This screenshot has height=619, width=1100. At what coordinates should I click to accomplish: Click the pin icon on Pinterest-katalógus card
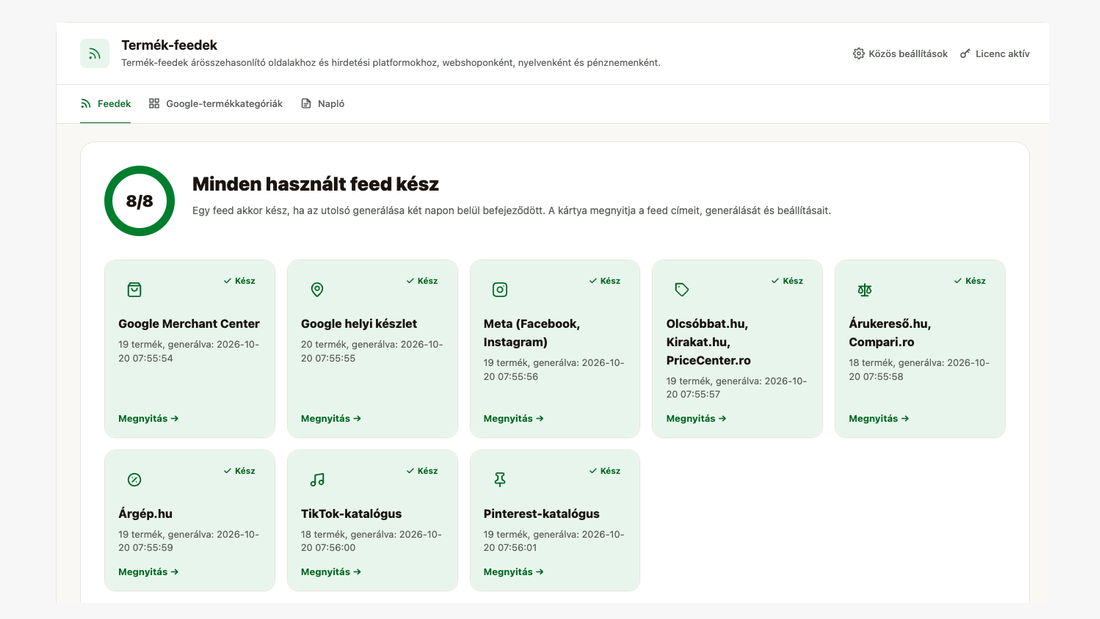coord(499,479)
